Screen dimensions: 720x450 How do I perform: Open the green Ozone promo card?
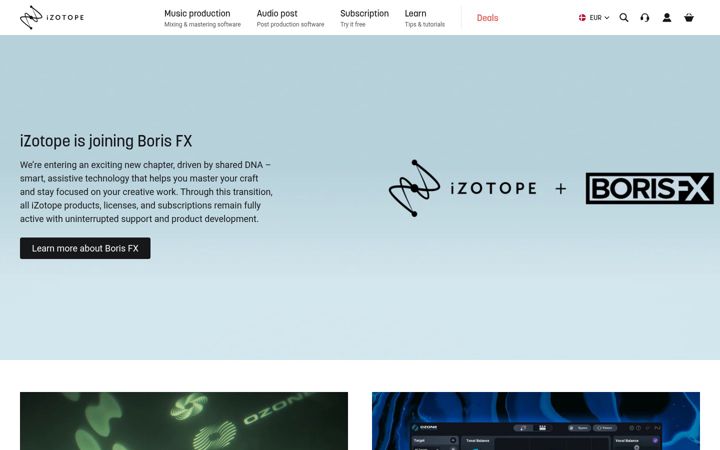(x=184, y=421)
